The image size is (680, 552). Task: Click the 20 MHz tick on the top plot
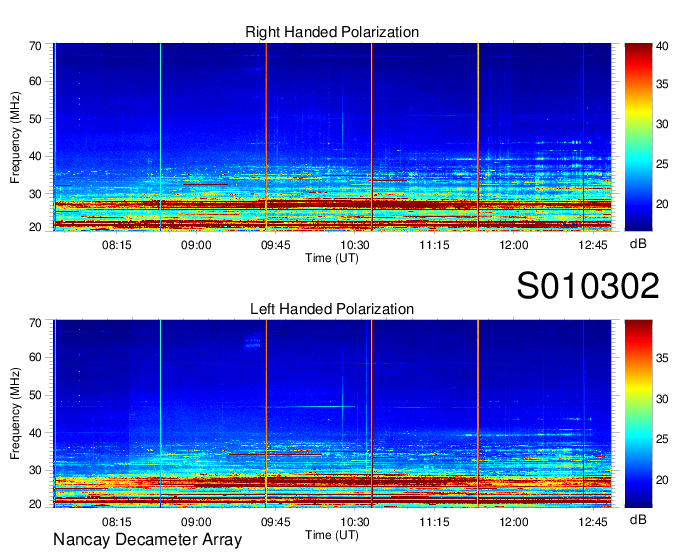[x=35, y=227]
